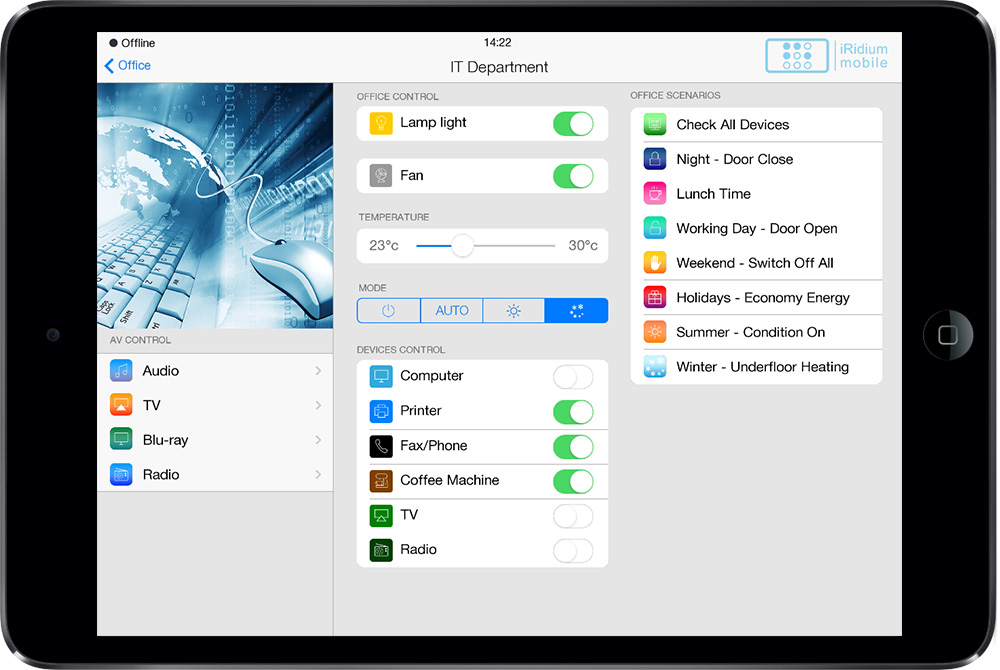1000x670 pixels.
Task: Open the Audio label in AV Control
Action: pyautogui.click(x=161, y=370)
